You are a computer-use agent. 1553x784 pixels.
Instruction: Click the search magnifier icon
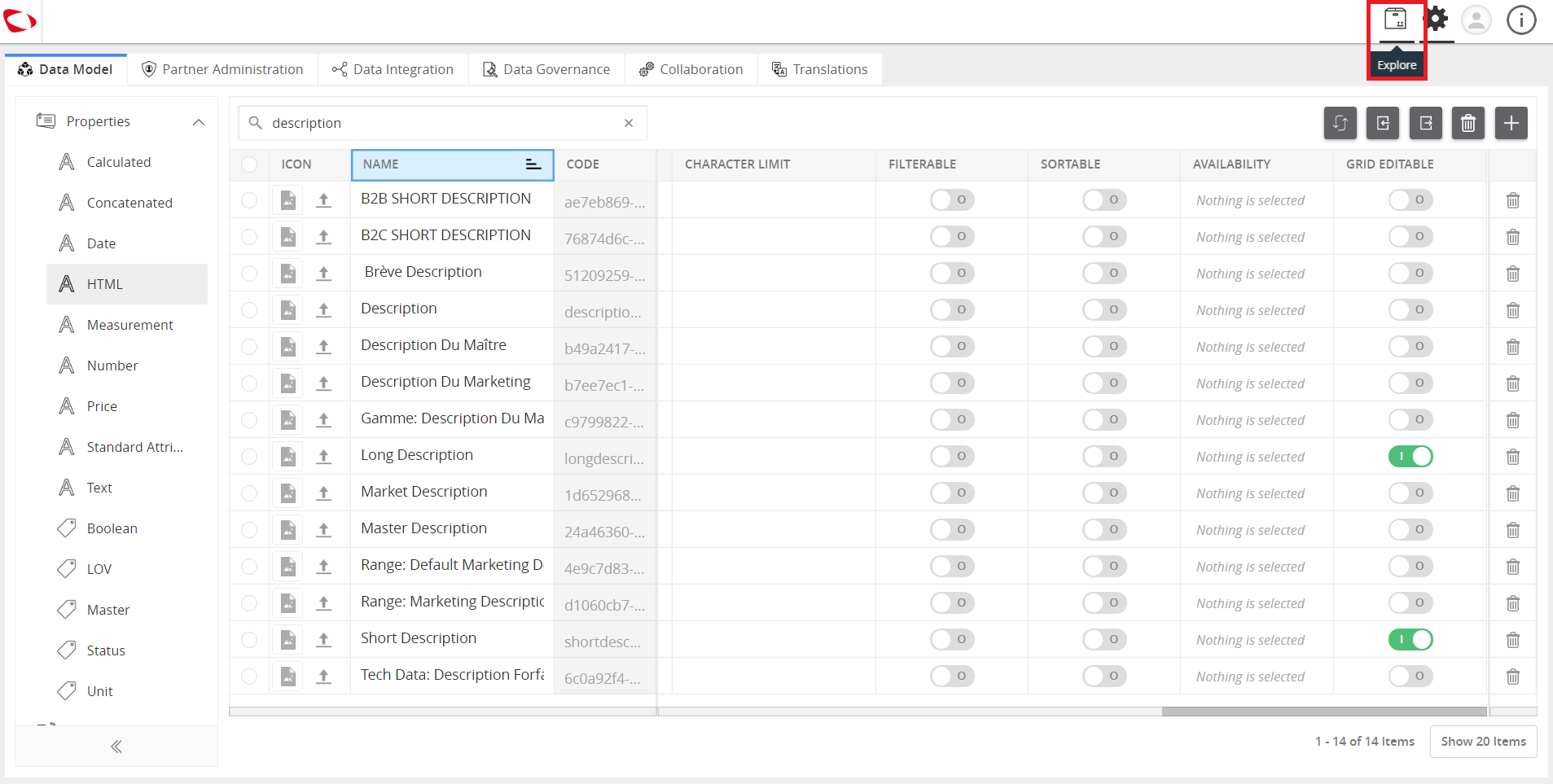click(255, 123)
